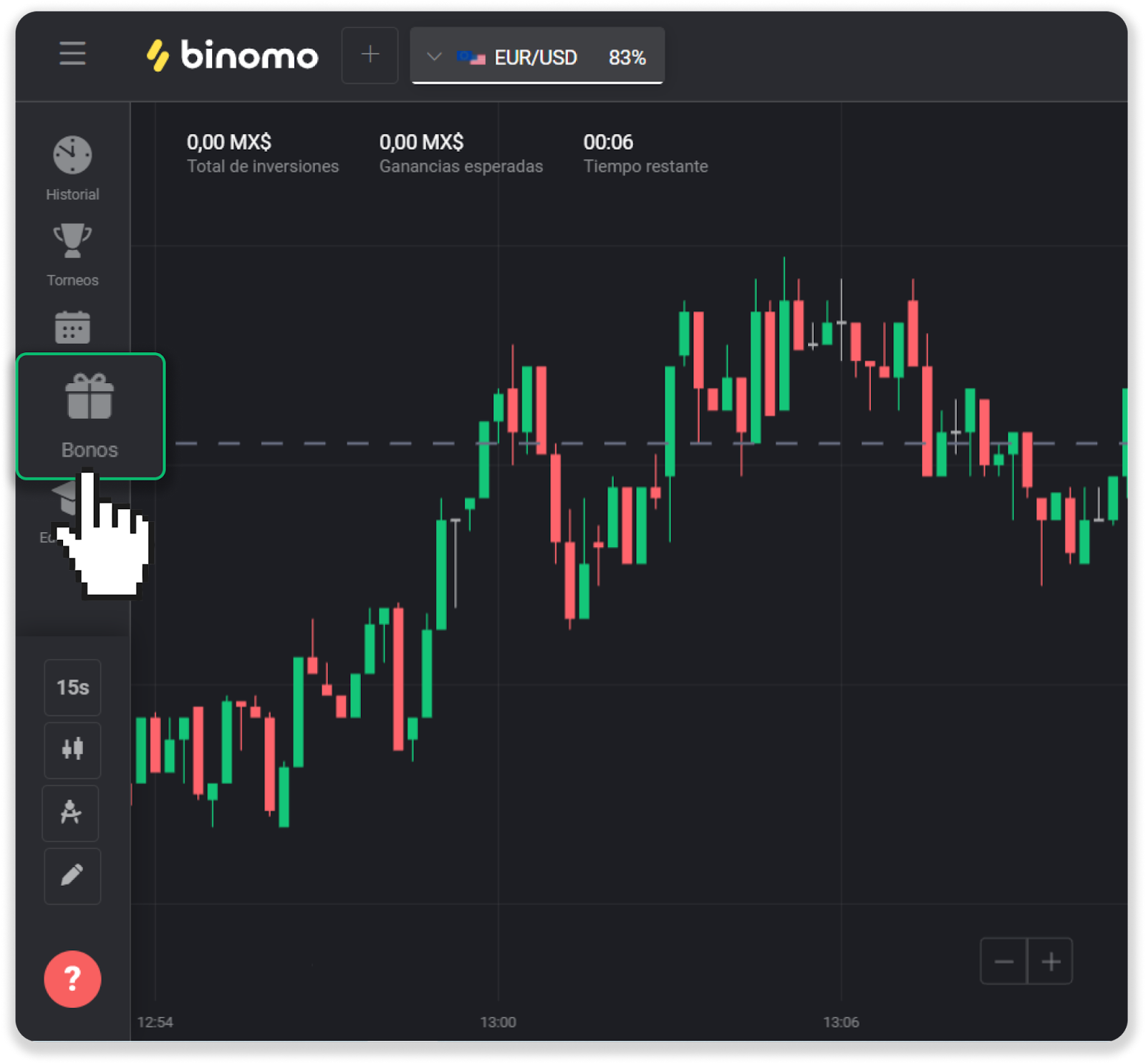Click the Ganancias esperadas amount
This screenshot has width=1146, height=1064.
(421, 142)
